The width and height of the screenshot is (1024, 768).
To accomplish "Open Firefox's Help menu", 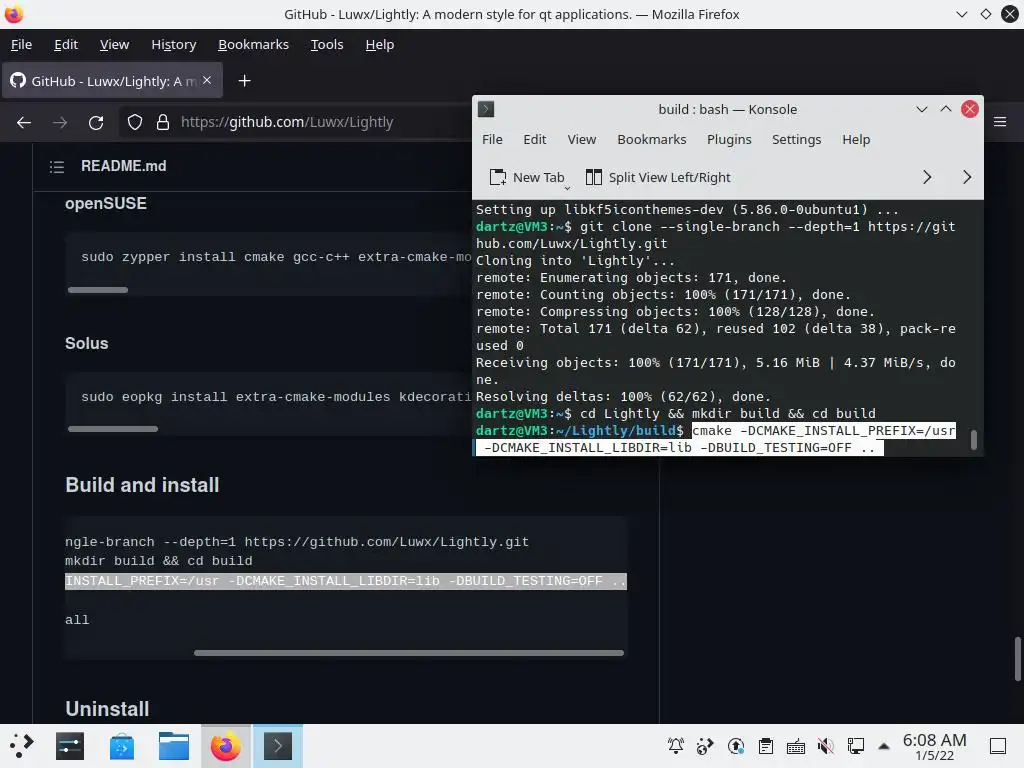I will (379, 44).
